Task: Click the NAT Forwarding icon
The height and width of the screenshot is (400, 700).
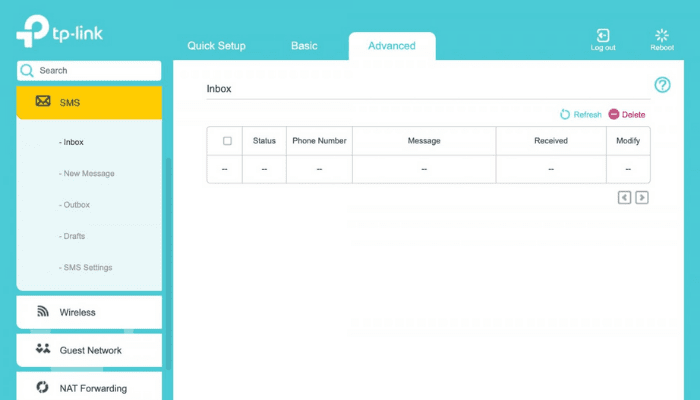Action: 43,388
